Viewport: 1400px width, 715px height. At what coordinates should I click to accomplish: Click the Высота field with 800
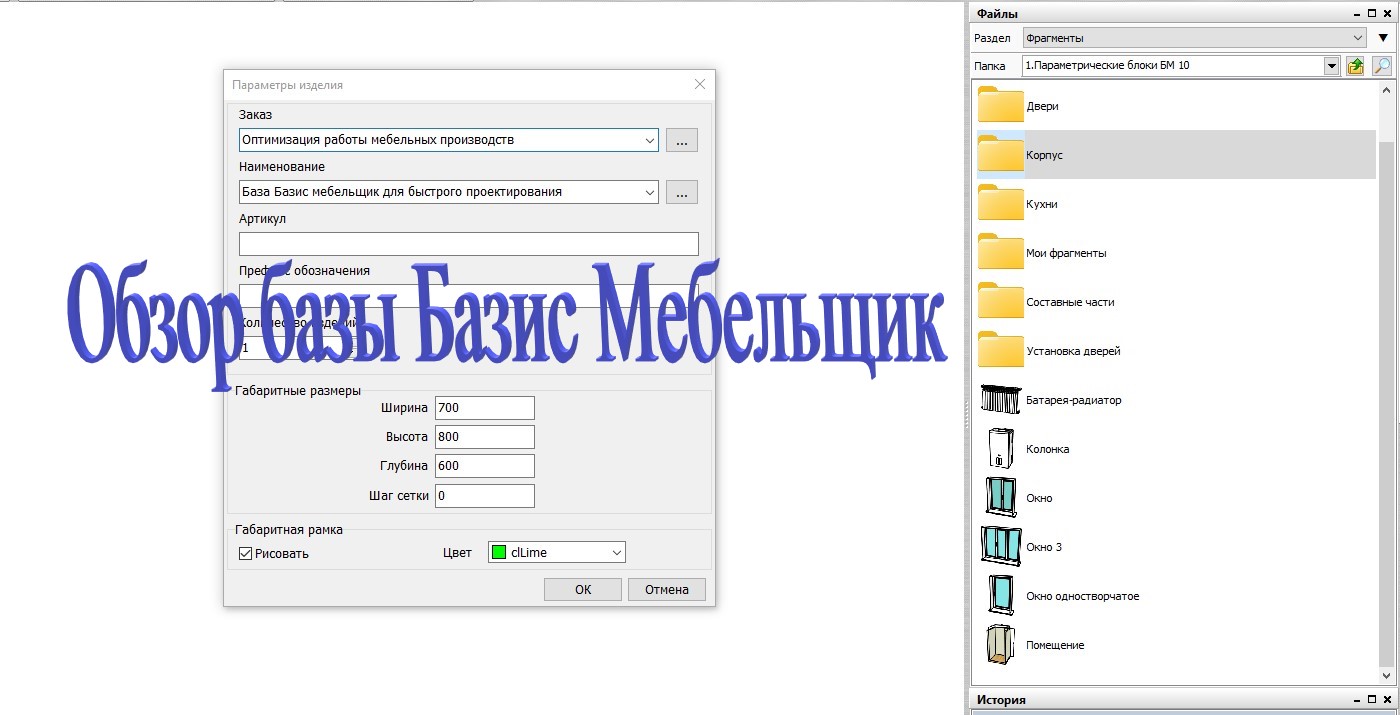point(485,437)
